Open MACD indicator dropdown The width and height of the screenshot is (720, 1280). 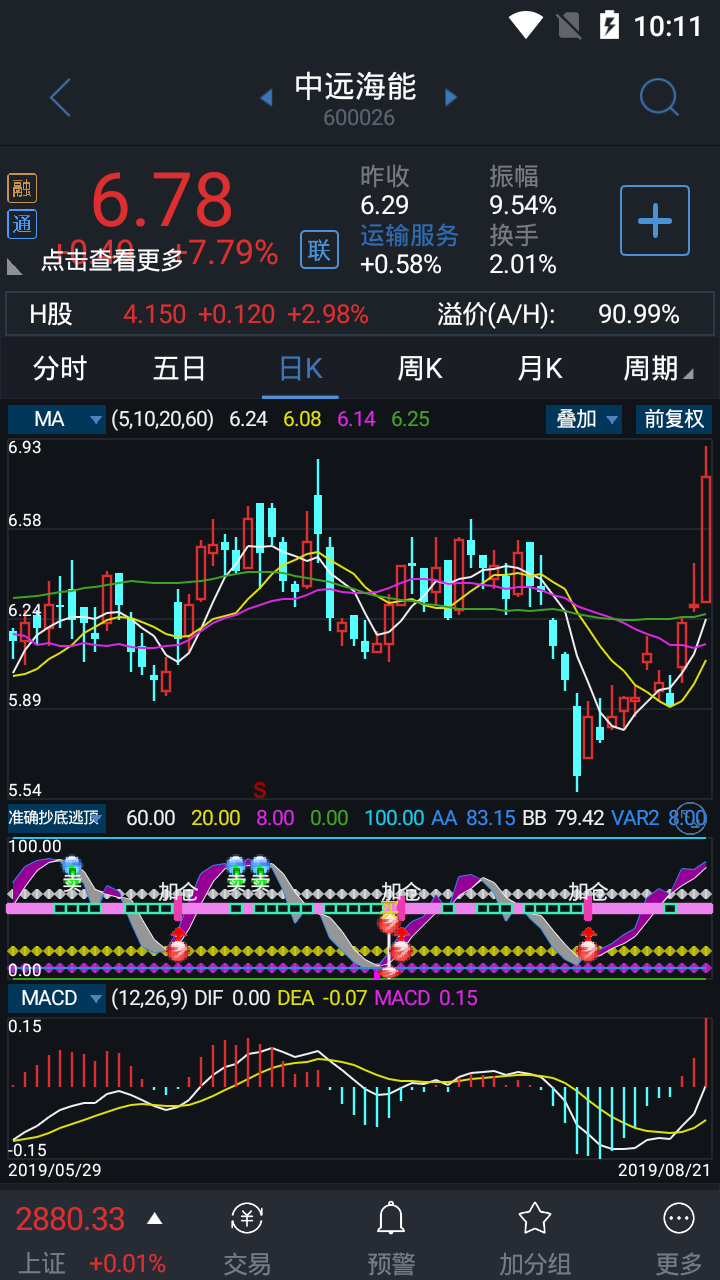[x=57, y=998]
